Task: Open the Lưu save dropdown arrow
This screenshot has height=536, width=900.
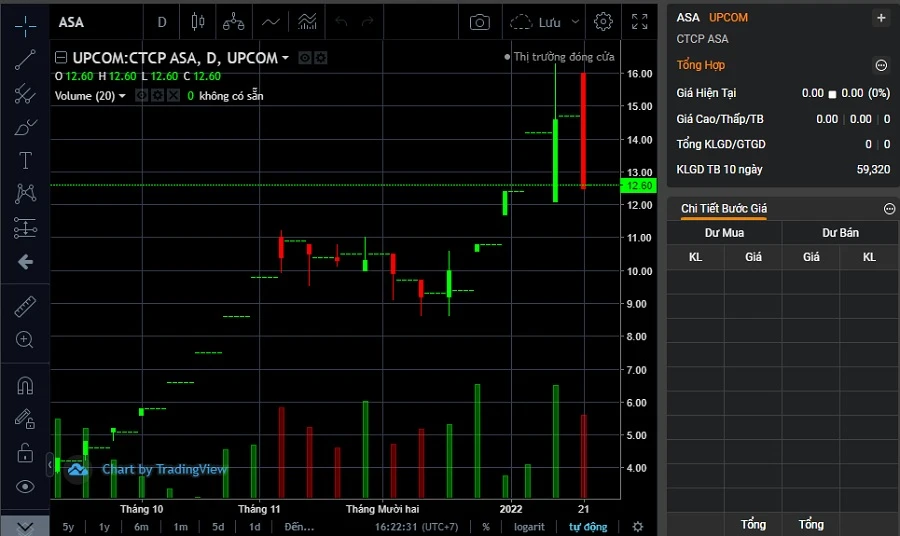Action: pos(575,22)
